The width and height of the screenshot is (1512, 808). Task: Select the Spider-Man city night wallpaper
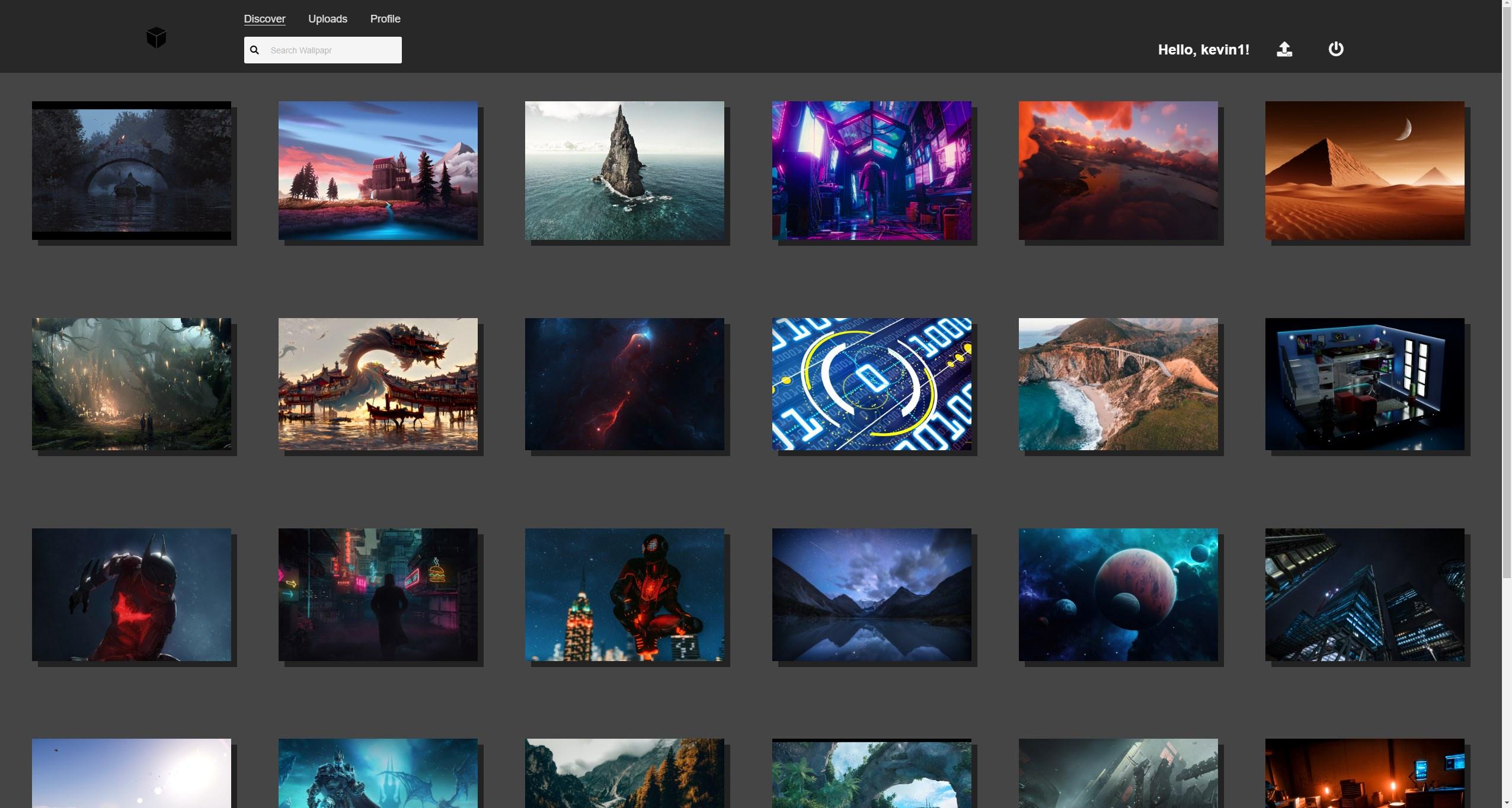click(624, 594)
